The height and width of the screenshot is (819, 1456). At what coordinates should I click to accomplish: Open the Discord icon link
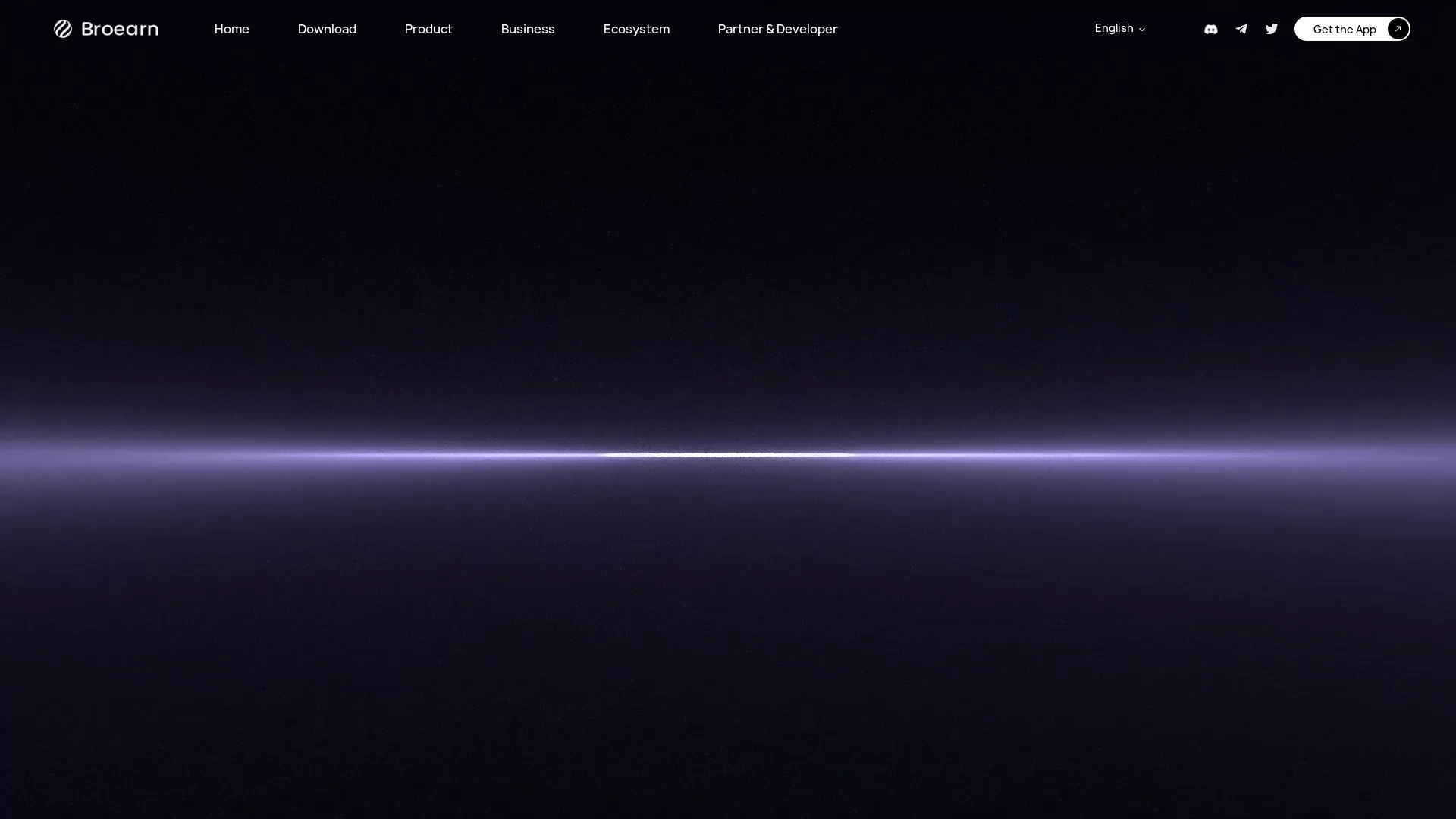point(1211,29)
